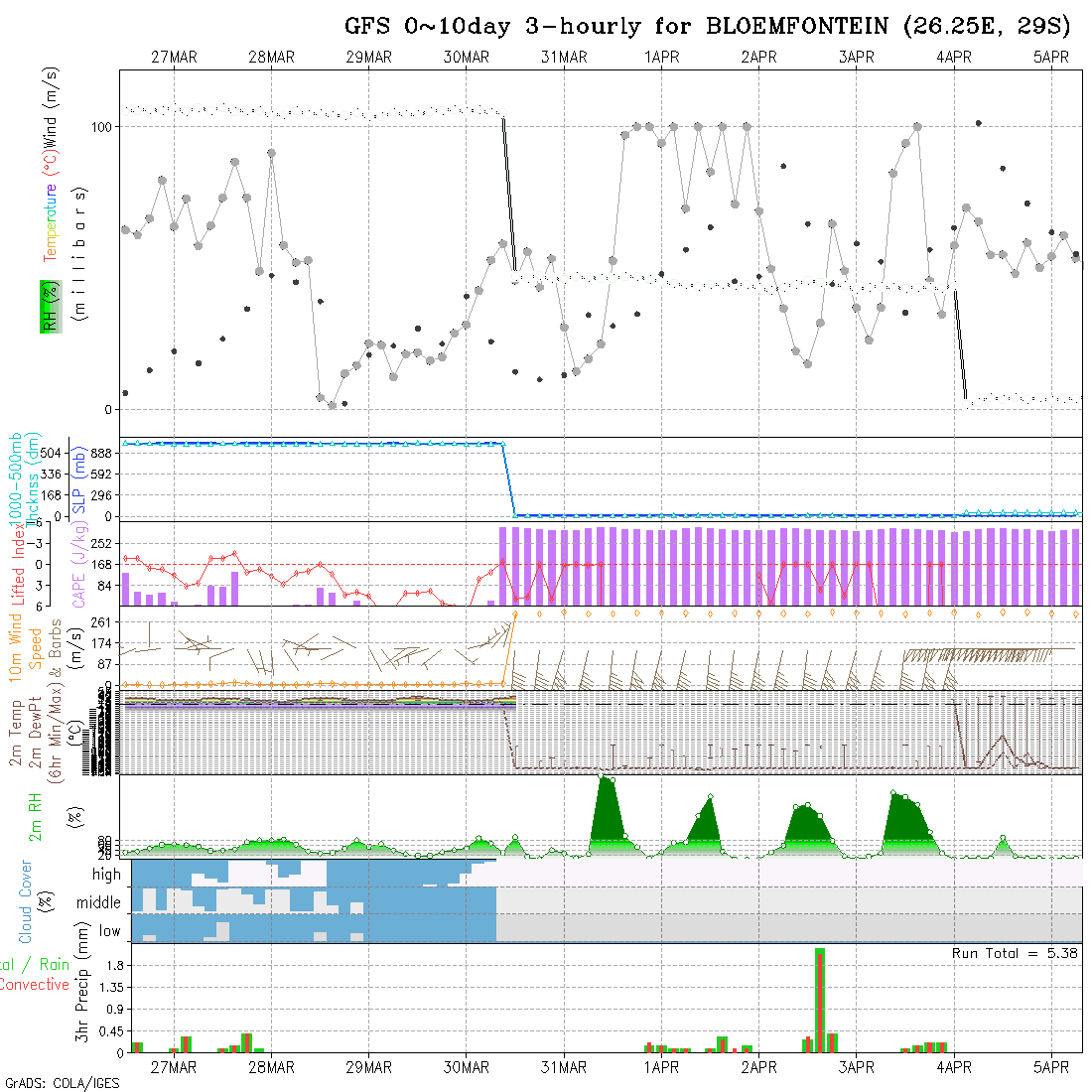The image size is (1092, 1092).
Task: Click the 4APR label on the bottom axis
Action: click(954, 1067)
